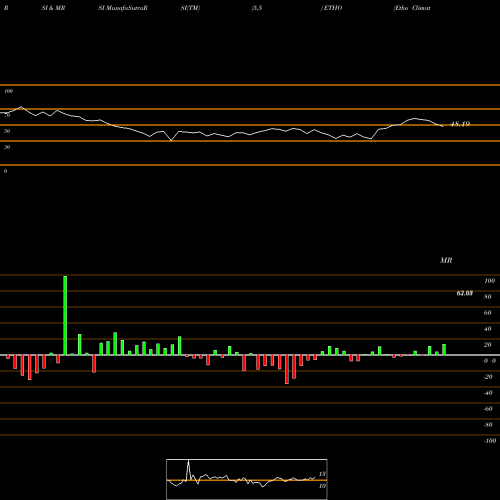Click the SI & MR header label
Image resolution: width=500 pixels, height=500 pixels.
coord(53,8)
